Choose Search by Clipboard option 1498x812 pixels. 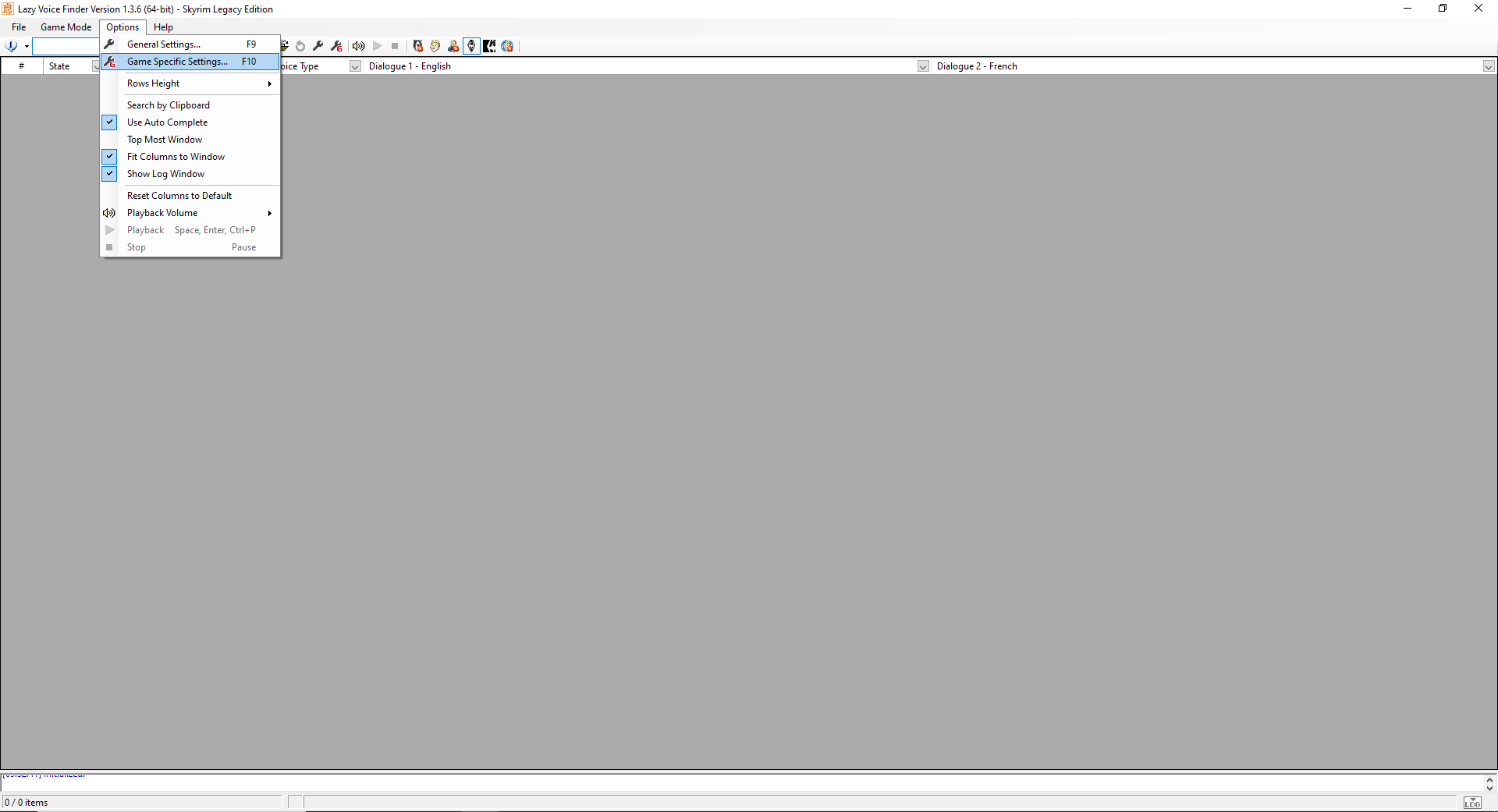coord(190,105)
